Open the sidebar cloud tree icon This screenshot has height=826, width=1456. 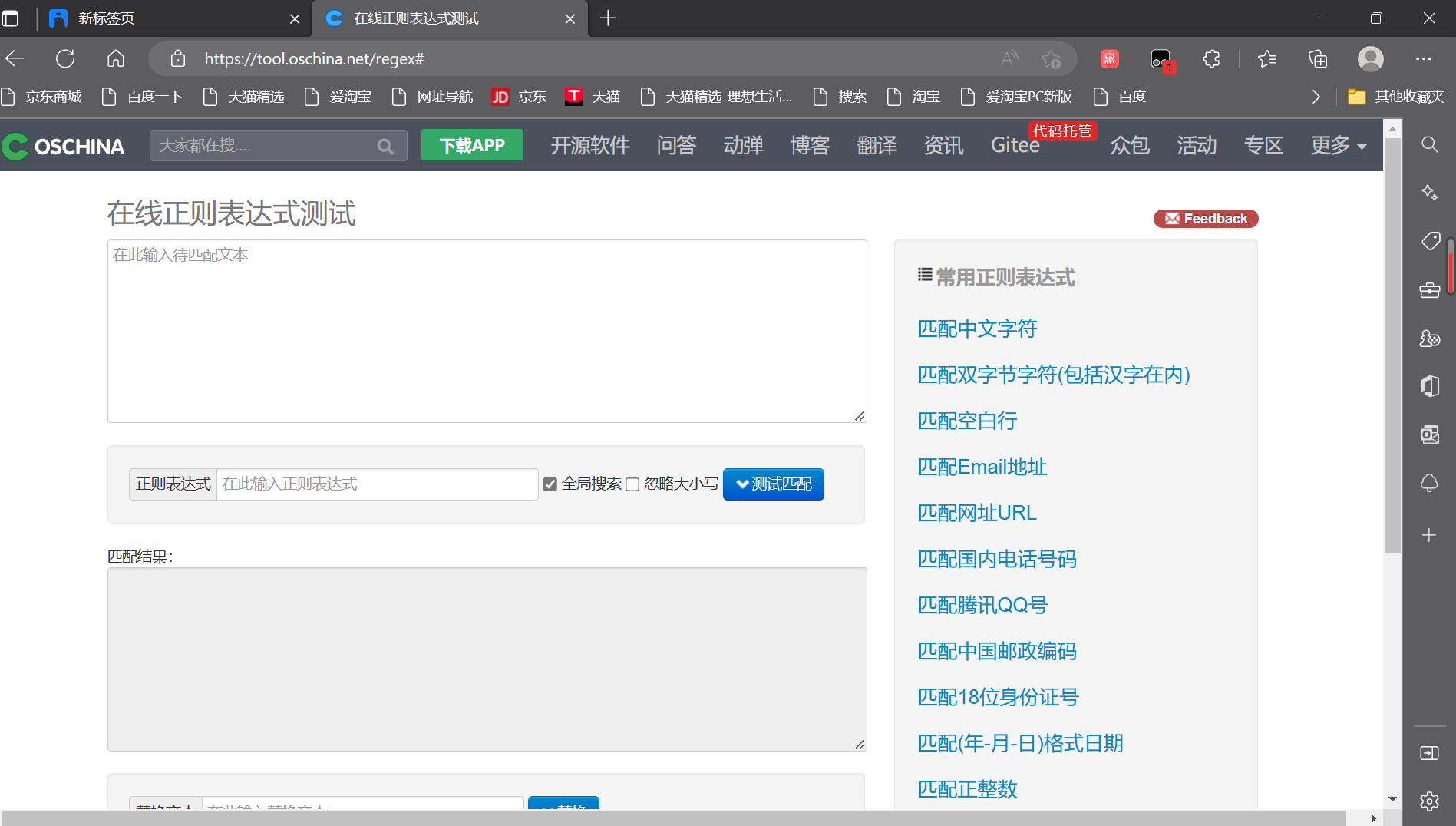point(1429,484)
